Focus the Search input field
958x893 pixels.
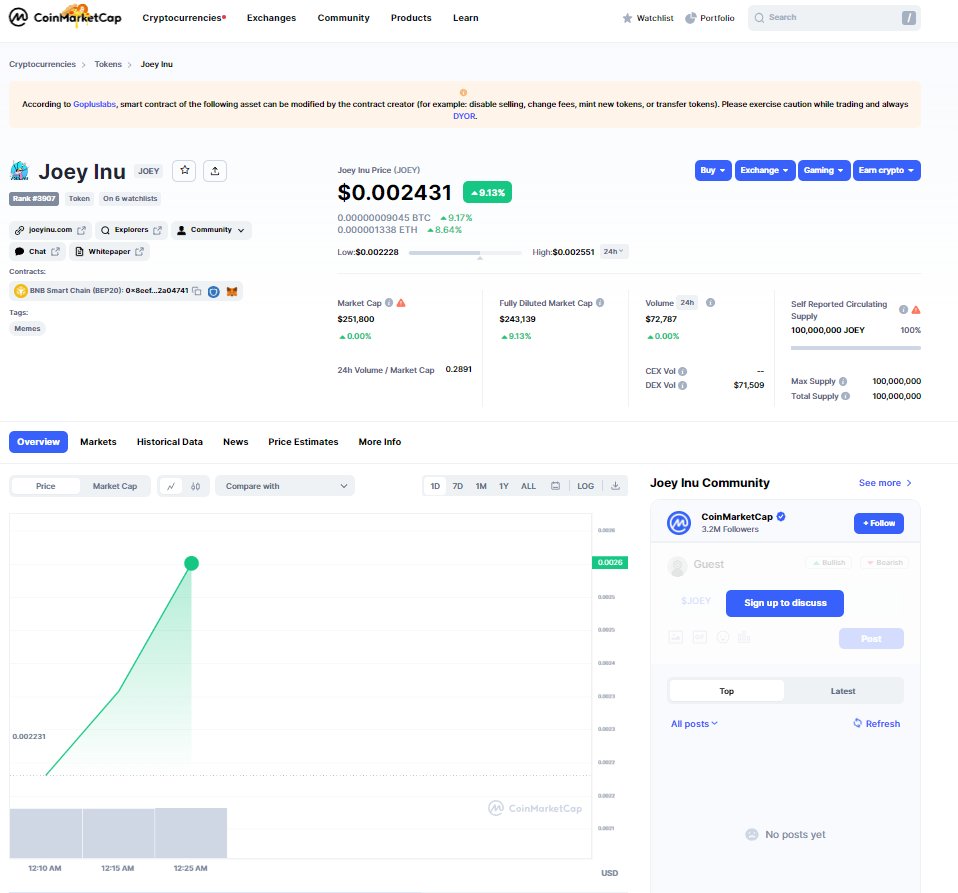834,18
